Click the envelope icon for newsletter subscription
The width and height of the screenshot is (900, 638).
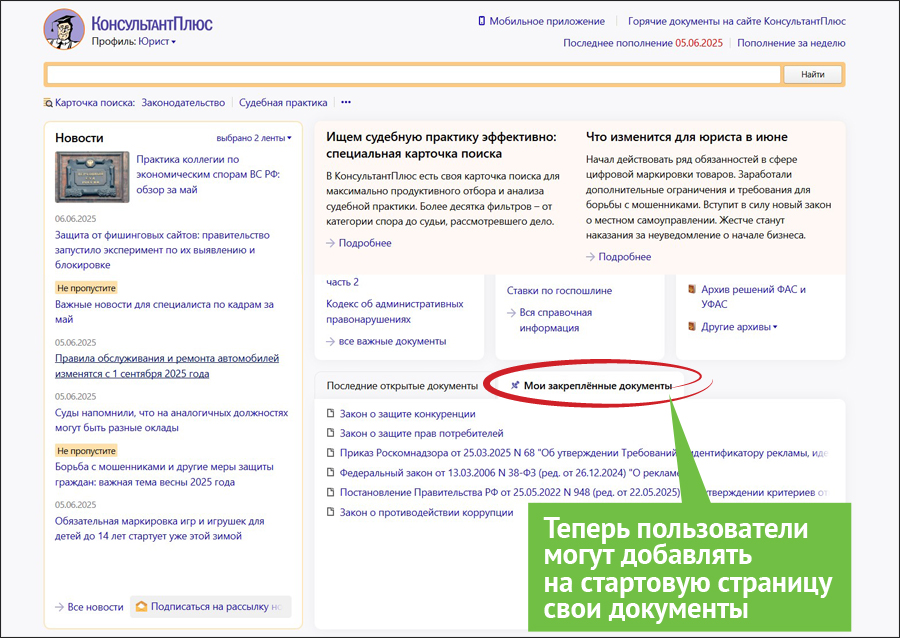(x=142, y=606)
